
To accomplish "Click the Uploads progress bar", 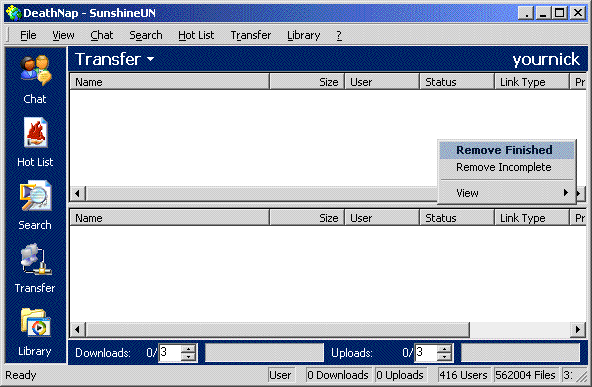I will (521, 353).
